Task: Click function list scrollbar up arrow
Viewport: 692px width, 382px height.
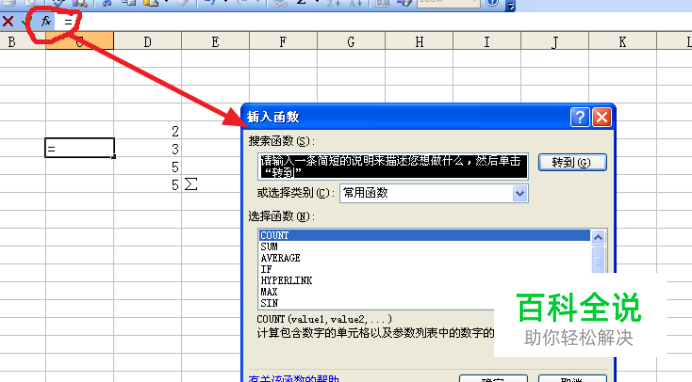Action: (598, 238)
